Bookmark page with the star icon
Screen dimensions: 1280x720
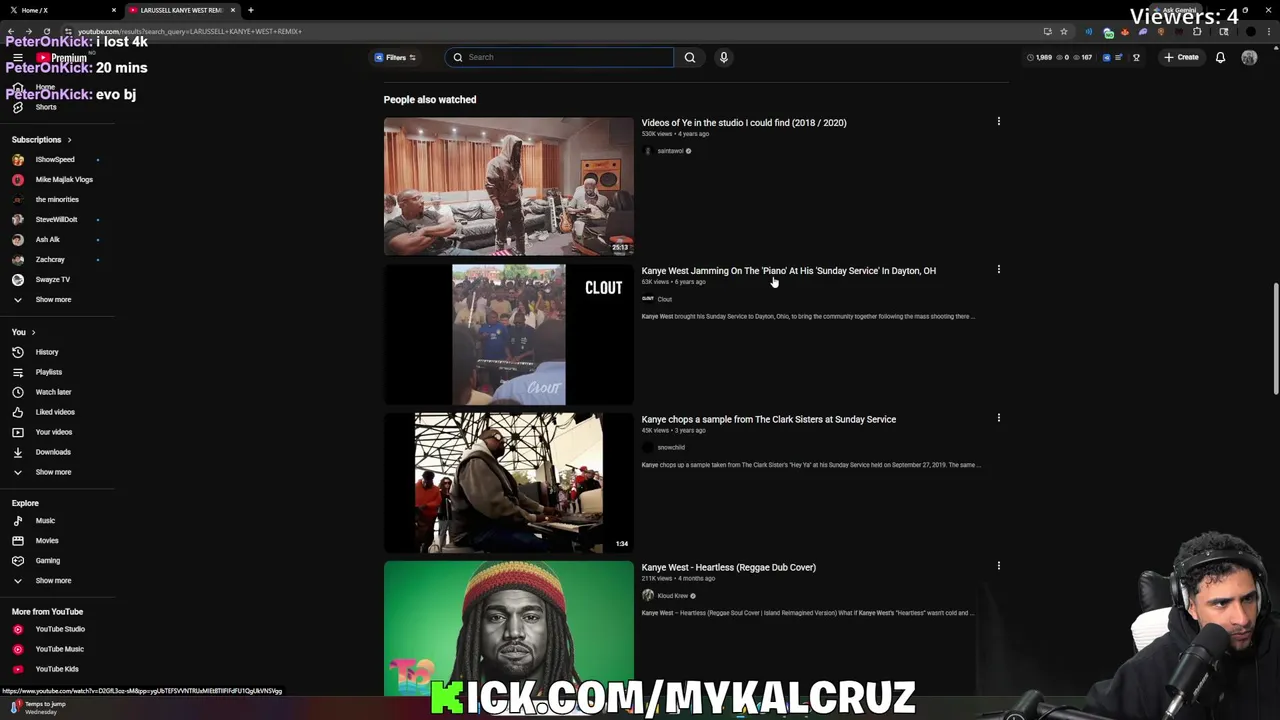(1064, 31)
